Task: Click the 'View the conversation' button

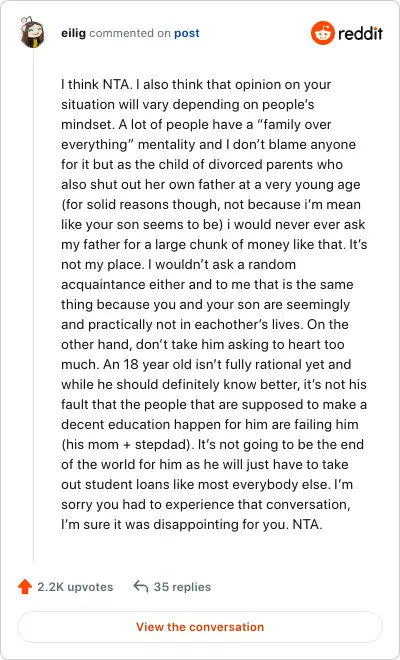Action: (200, 627)
